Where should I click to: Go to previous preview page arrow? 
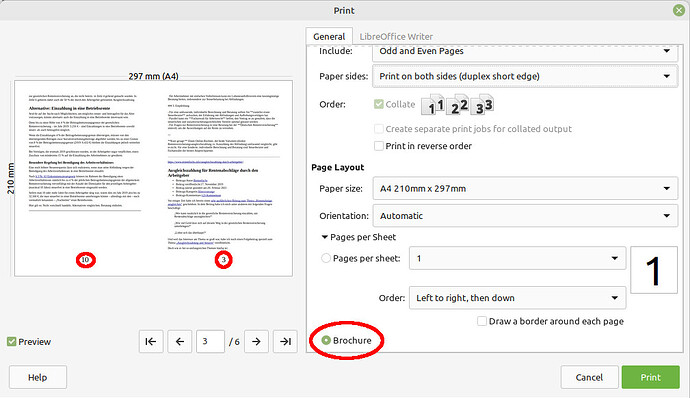tap(180, 341)
